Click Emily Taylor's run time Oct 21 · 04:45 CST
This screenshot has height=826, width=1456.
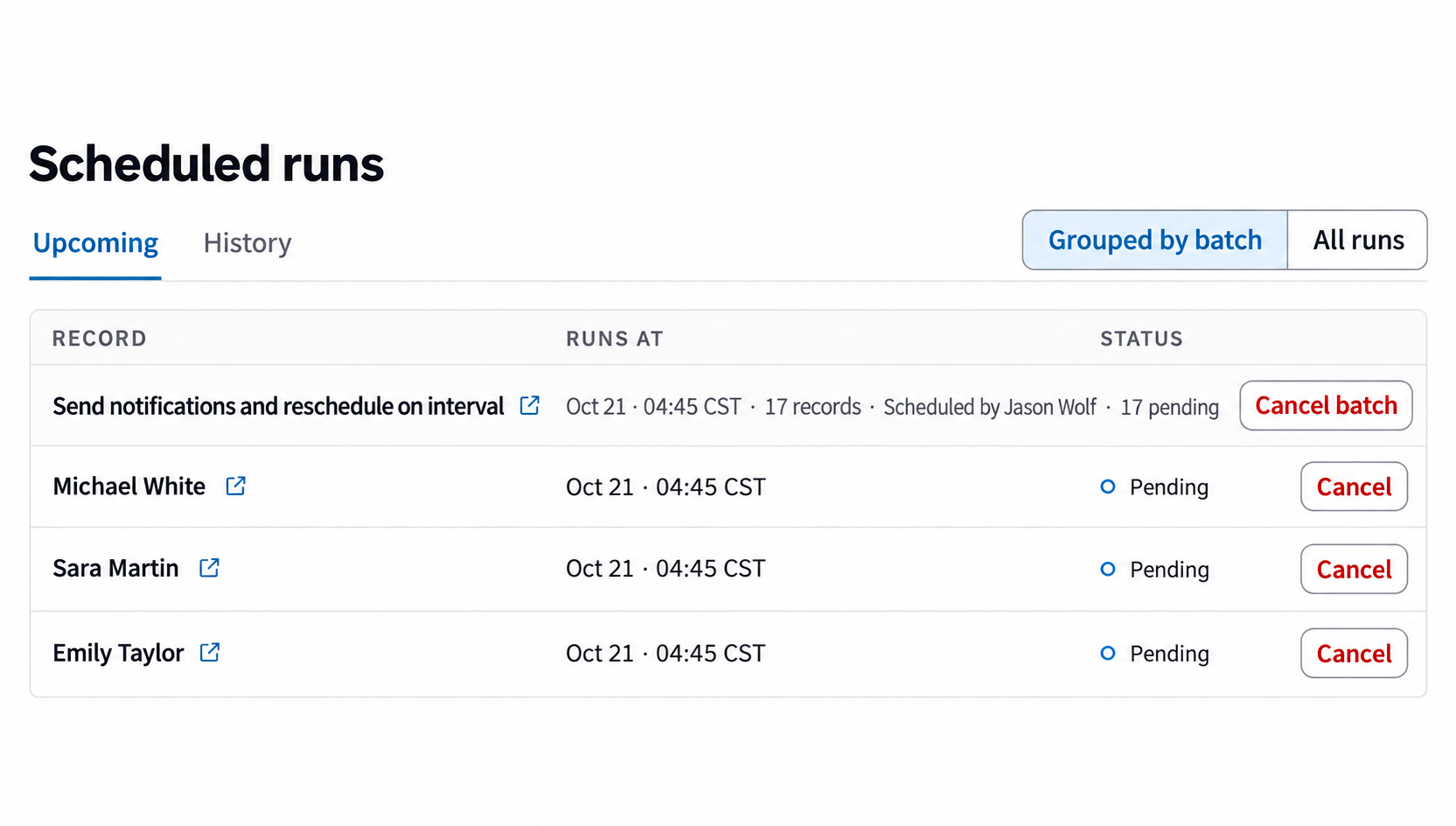pos(665,653)
